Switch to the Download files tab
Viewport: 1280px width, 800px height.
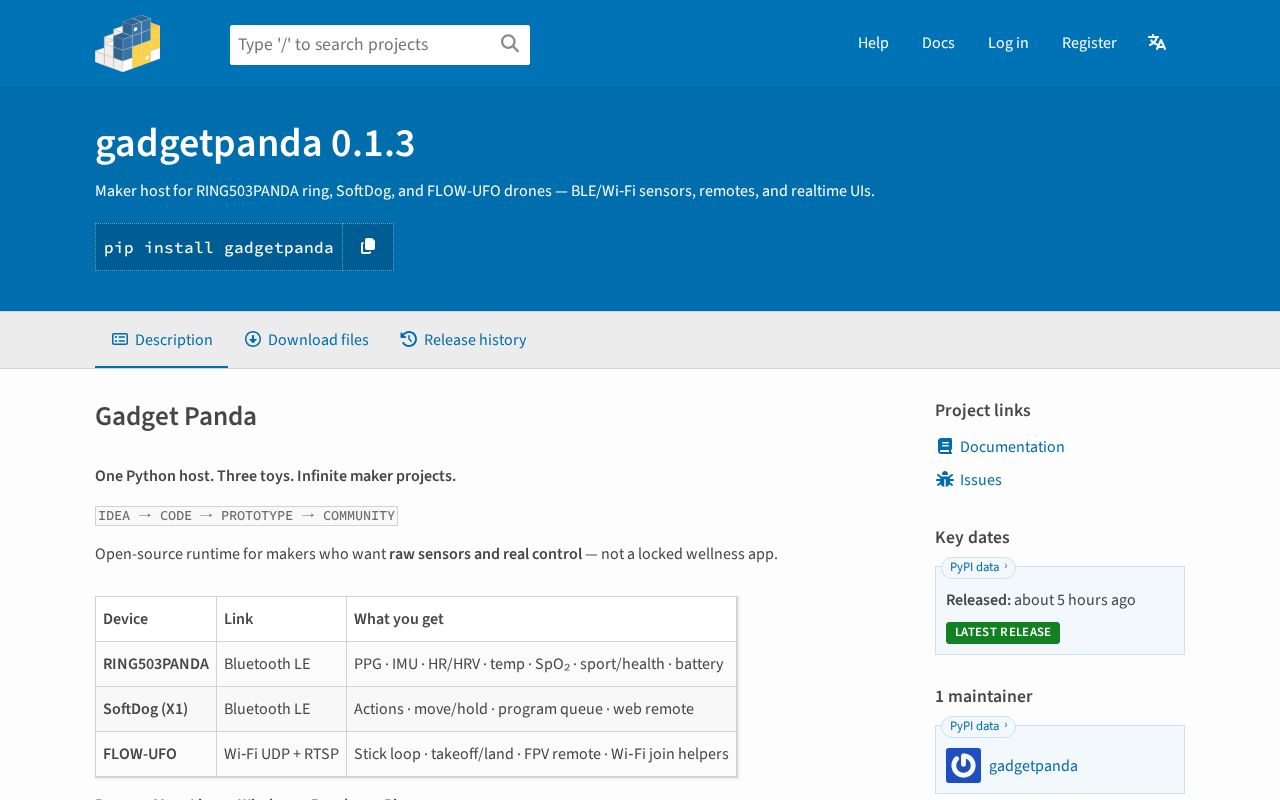(307, 339)
